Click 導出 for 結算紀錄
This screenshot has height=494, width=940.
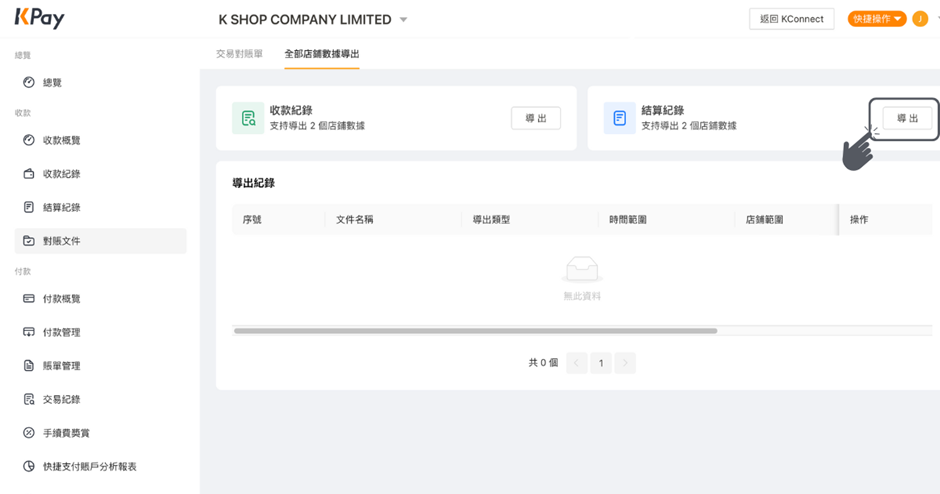coord(908,118)
